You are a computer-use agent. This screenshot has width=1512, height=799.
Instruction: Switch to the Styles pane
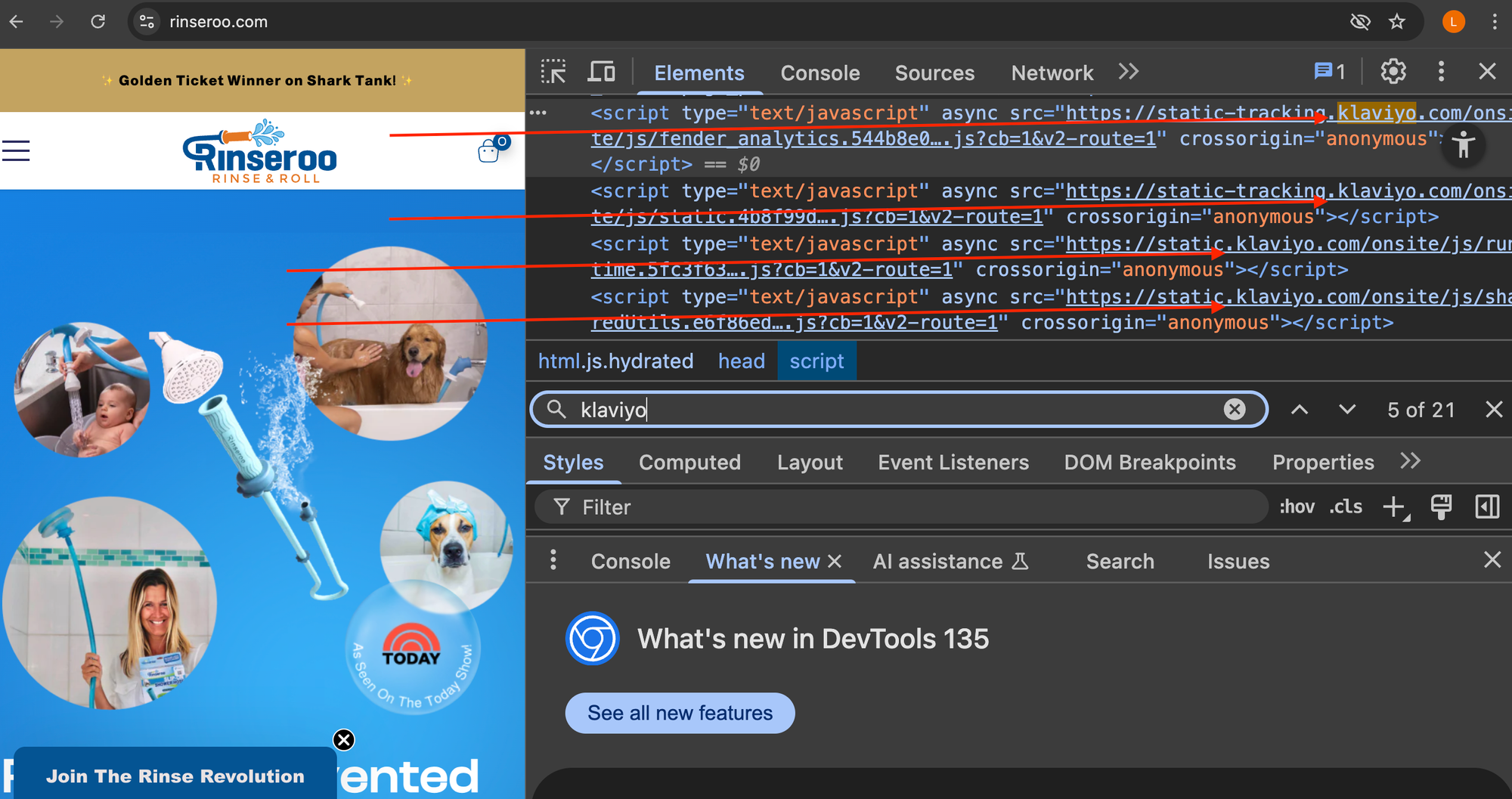[x=573, y=463]
